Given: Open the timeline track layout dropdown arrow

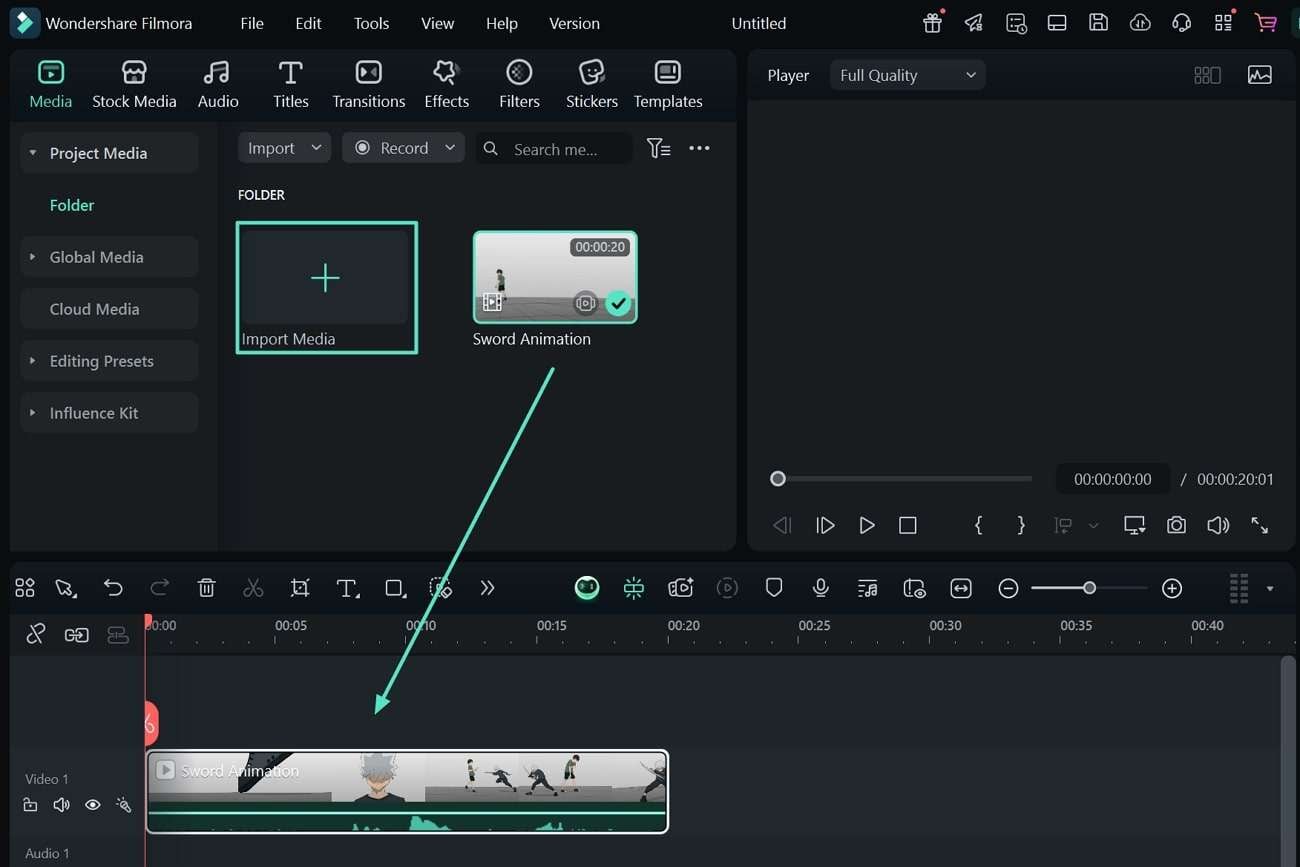Looking at the screenshot, I should 1270,589.
